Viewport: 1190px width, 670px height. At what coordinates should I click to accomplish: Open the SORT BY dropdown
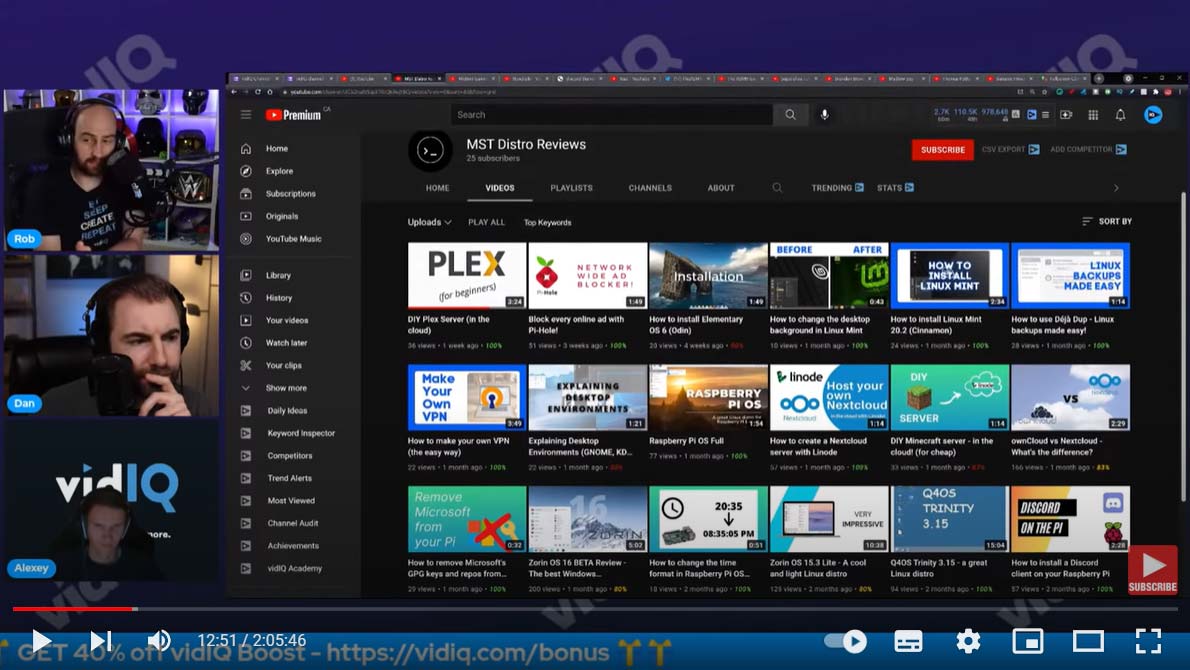point(1107,222)
